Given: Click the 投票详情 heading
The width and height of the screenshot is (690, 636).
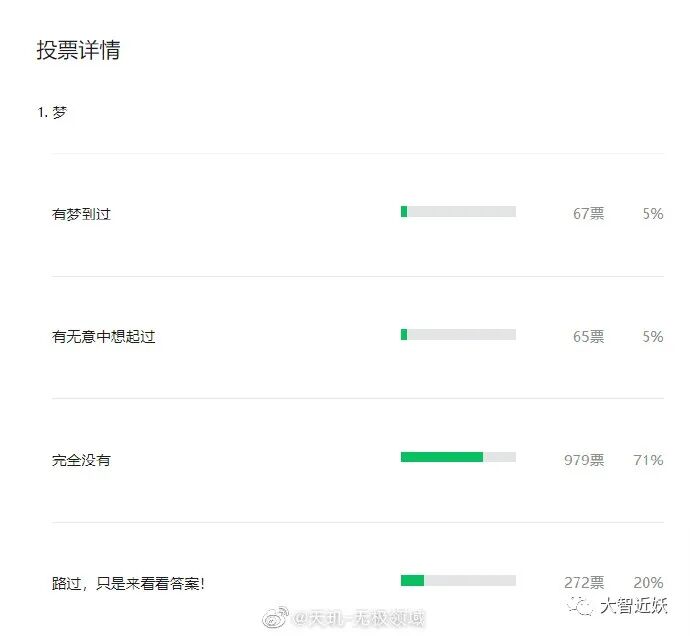Looking at the screenshot, I should click(x=78, y=50).
